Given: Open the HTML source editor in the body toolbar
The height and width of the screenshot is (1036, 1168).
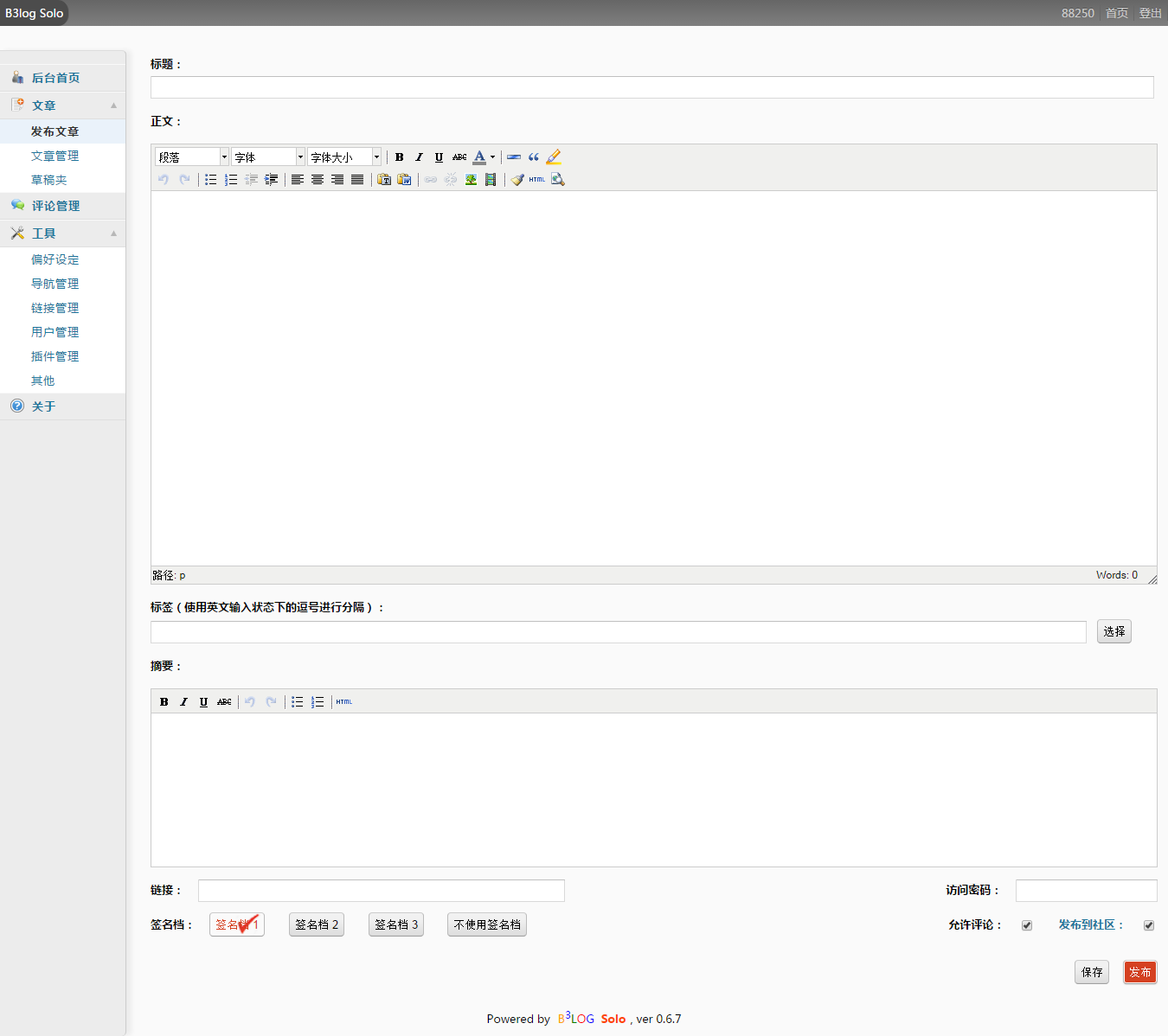Looking at the screenshot, I should (537, 180).
